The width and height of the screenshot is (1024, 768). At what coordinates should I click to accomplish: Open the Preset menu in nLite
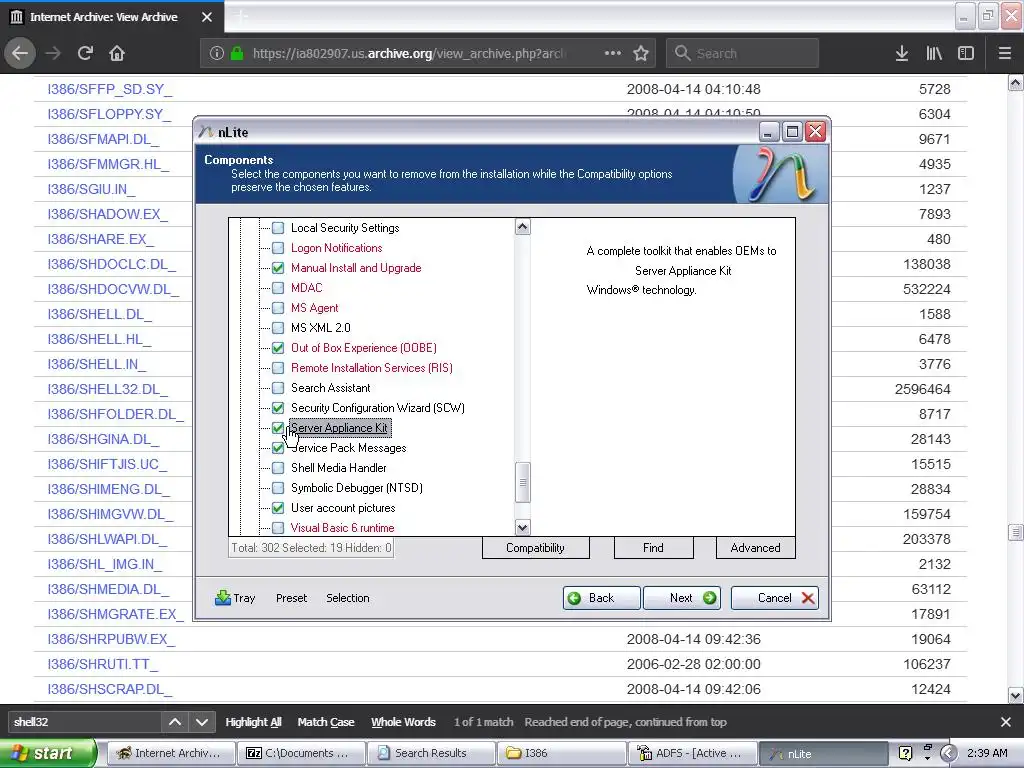pyautogui.click(x=291, y=598)
